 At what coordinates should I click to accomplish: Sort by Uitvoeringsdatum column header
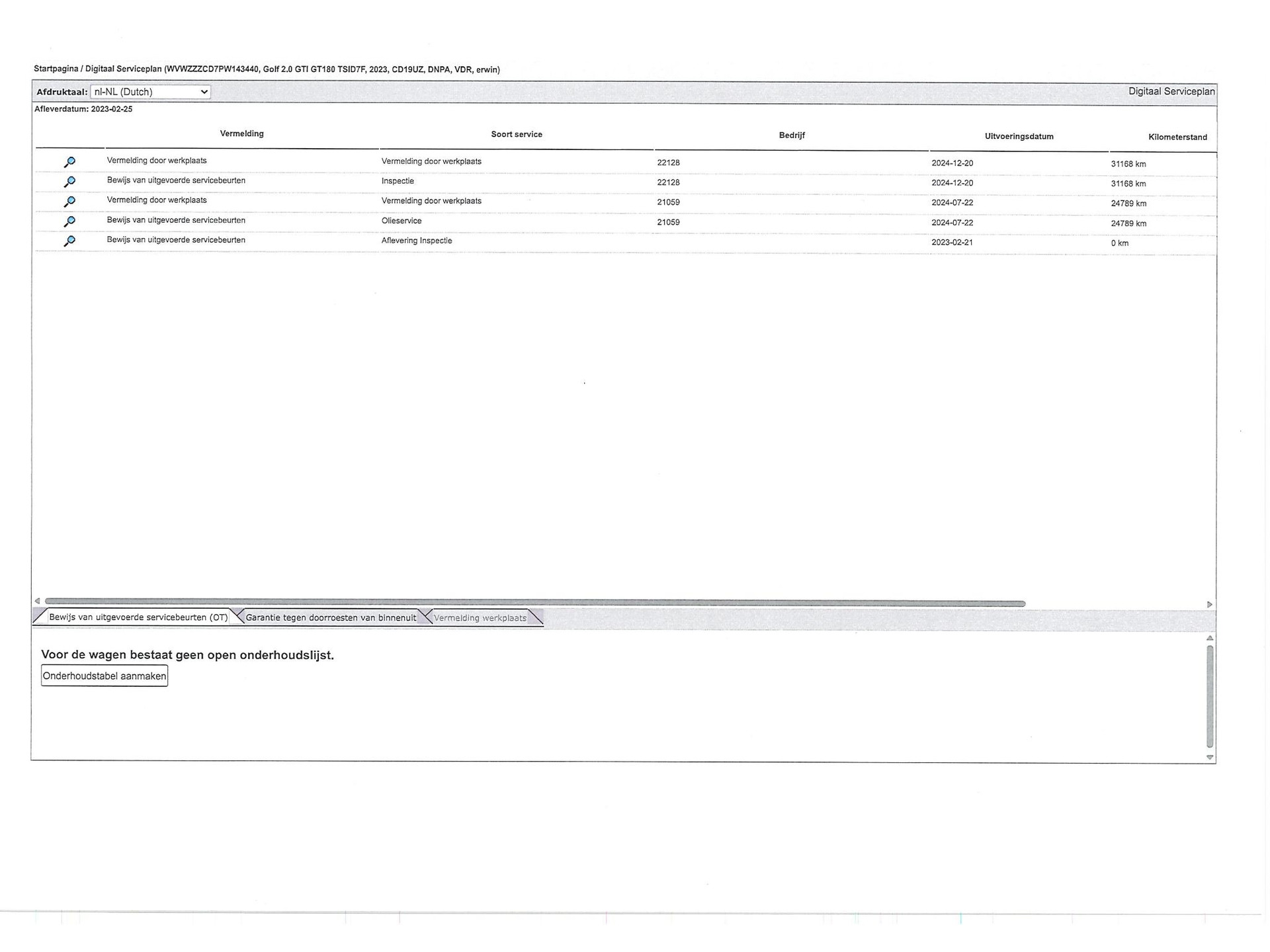pos(1019,136)
